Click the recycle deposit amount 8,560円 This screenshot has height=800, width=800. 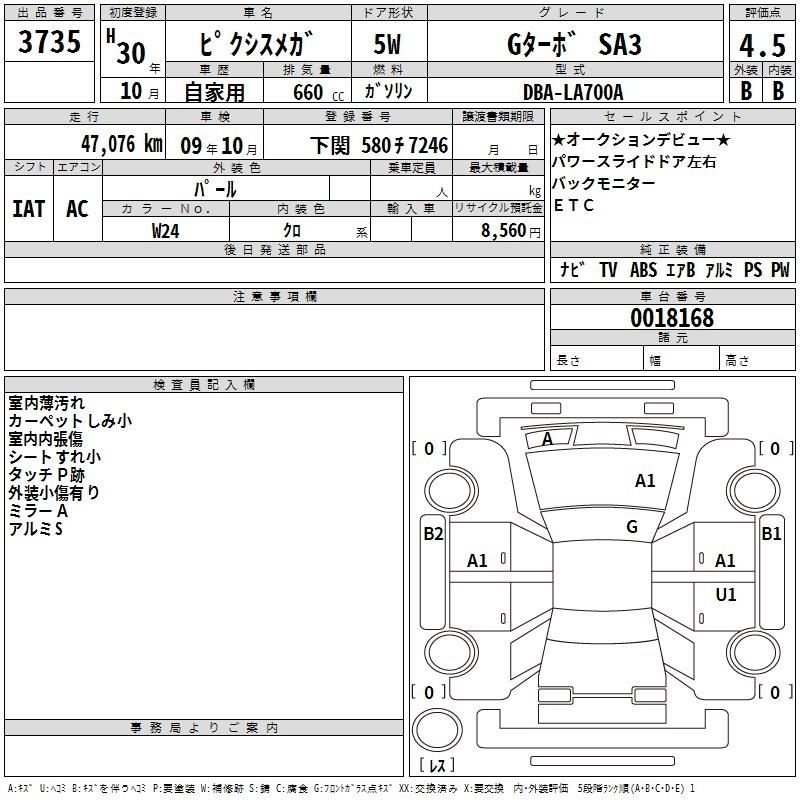(499, 230)
